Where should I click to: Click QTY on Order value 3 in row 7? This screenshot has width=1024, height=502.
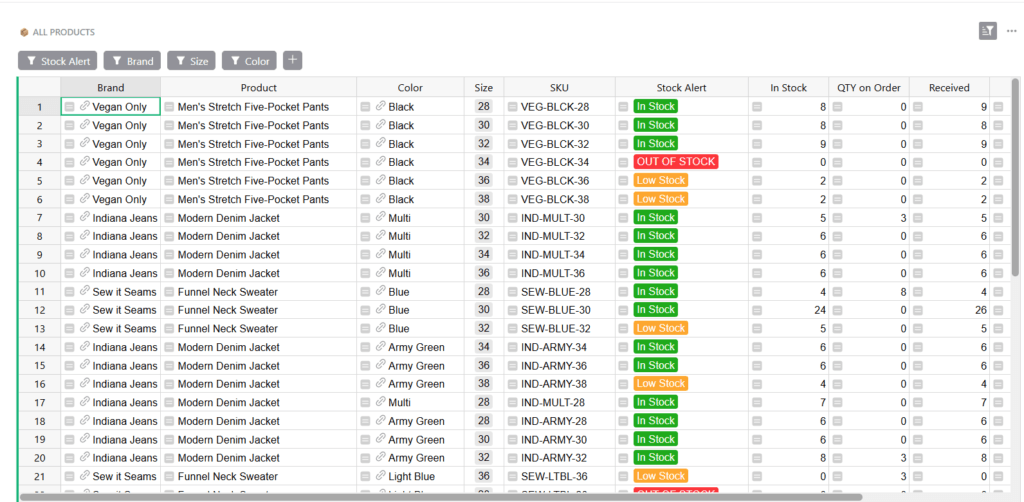[904, 218]
